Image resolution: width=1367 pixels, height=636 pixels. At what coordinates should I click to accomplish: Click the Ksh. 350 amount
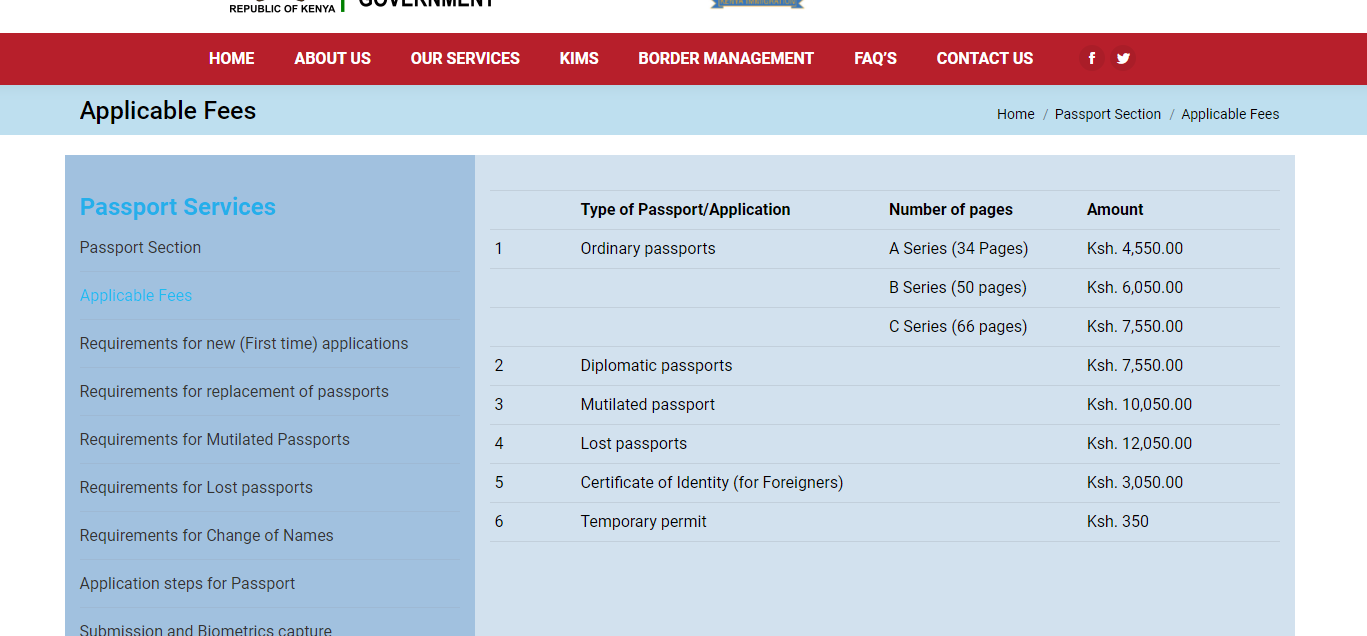click(1118, 521)
